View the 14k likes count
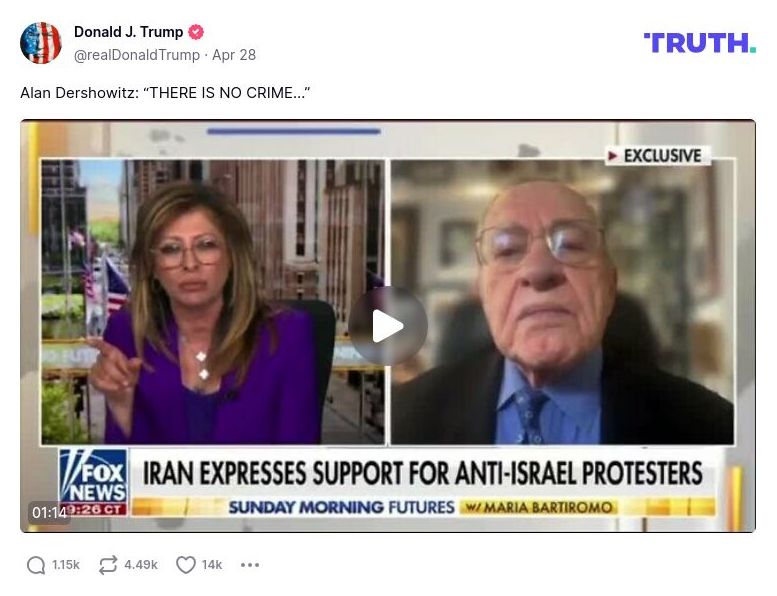The image size is (777, 596). 212,565
